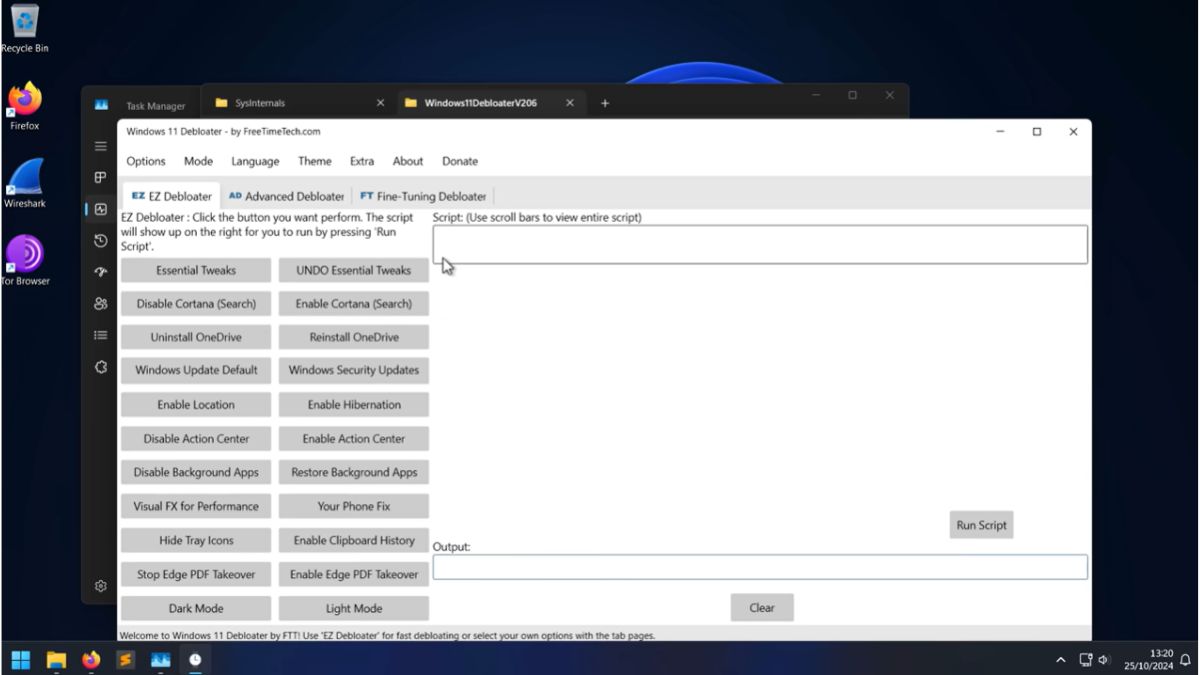Viewport: 1200px width, 675px height.
Task: Open Processes page in Task Manager sidebar
Action: [x=100, y=177]
